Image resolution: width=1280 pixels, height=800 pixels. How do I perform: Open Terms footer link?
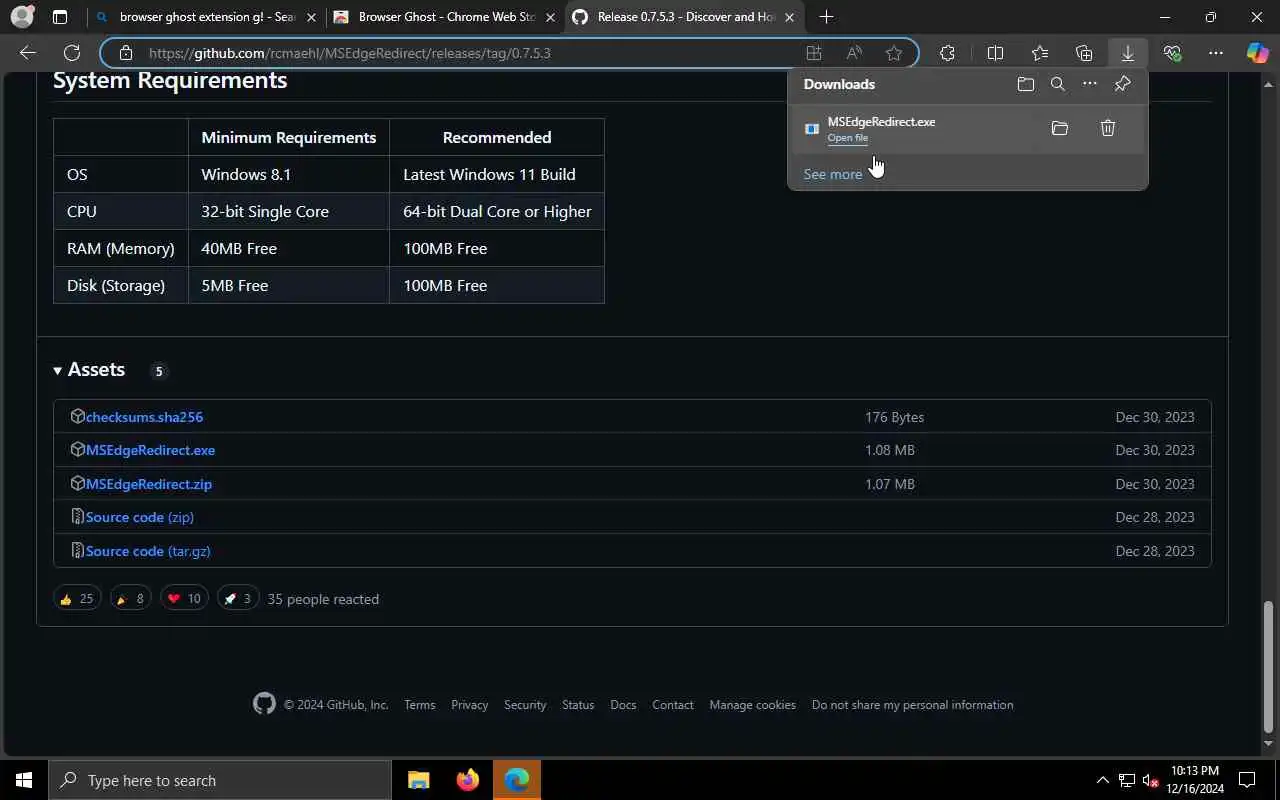coord(420,705)
